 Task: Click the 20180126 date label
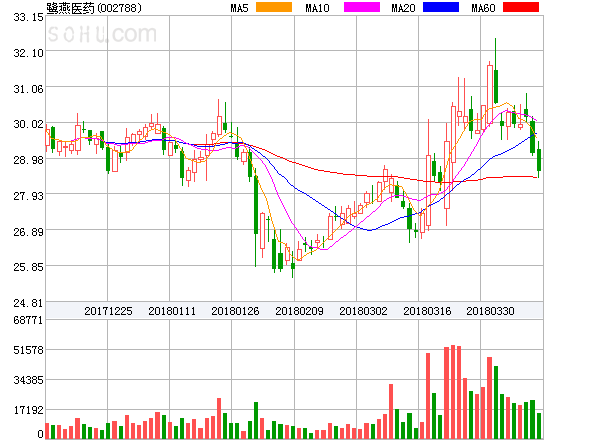235,311
